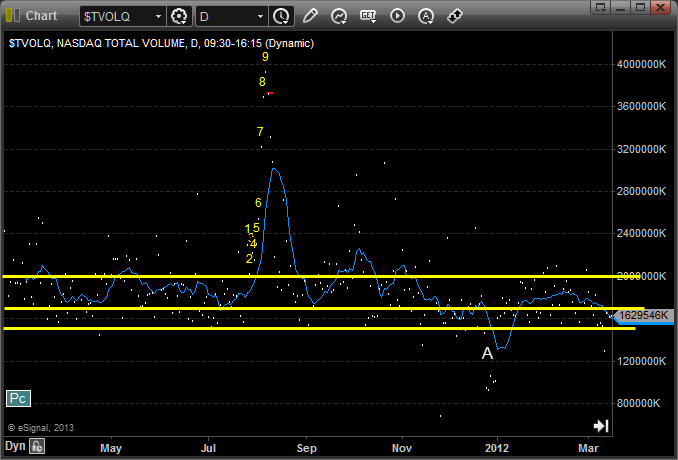Toggle the lock icon next to Dyn
Viewport: 678px width, 460px height.
pos(36,446)
